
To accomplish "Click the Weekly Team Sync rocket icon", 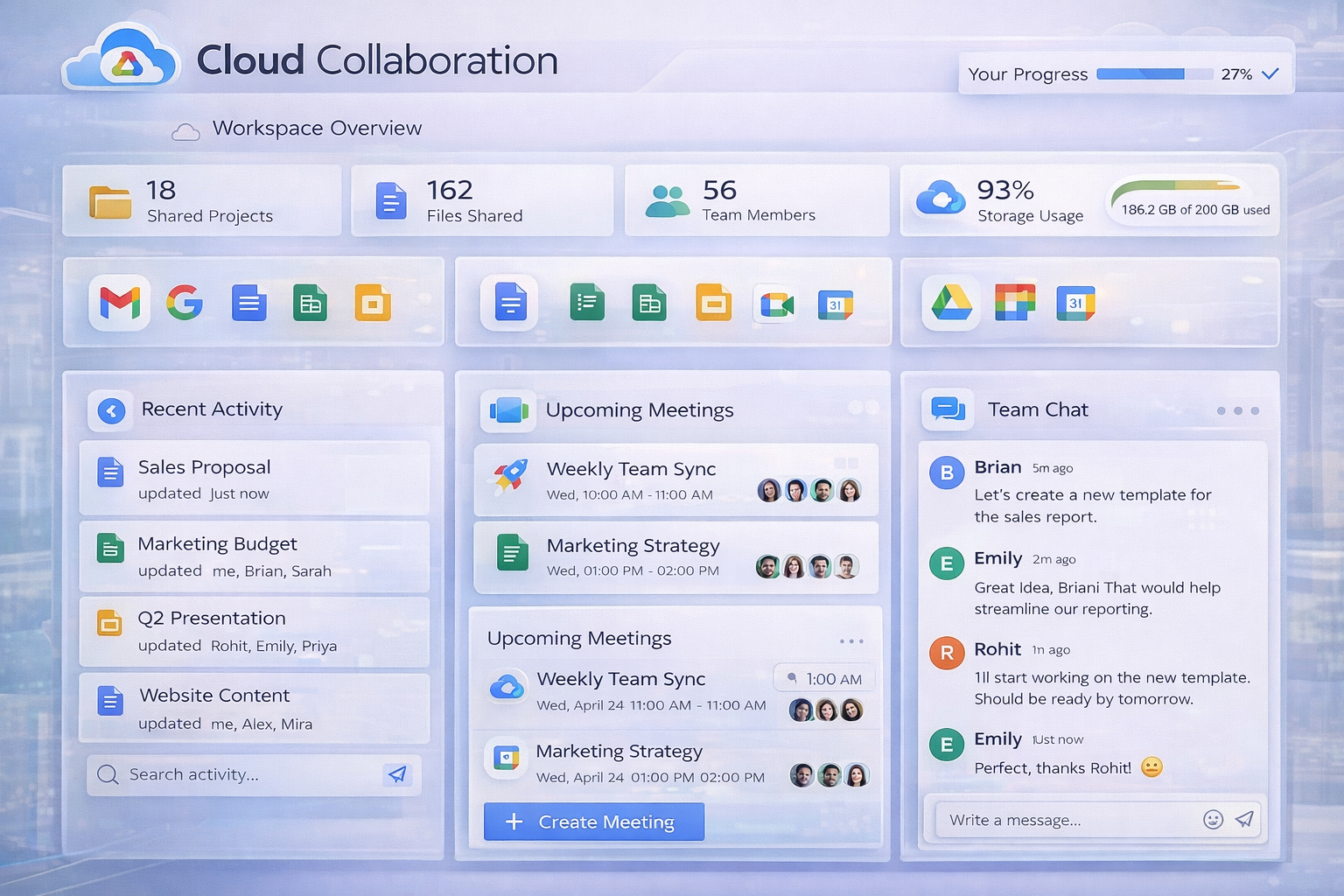I will pos(511,477).
